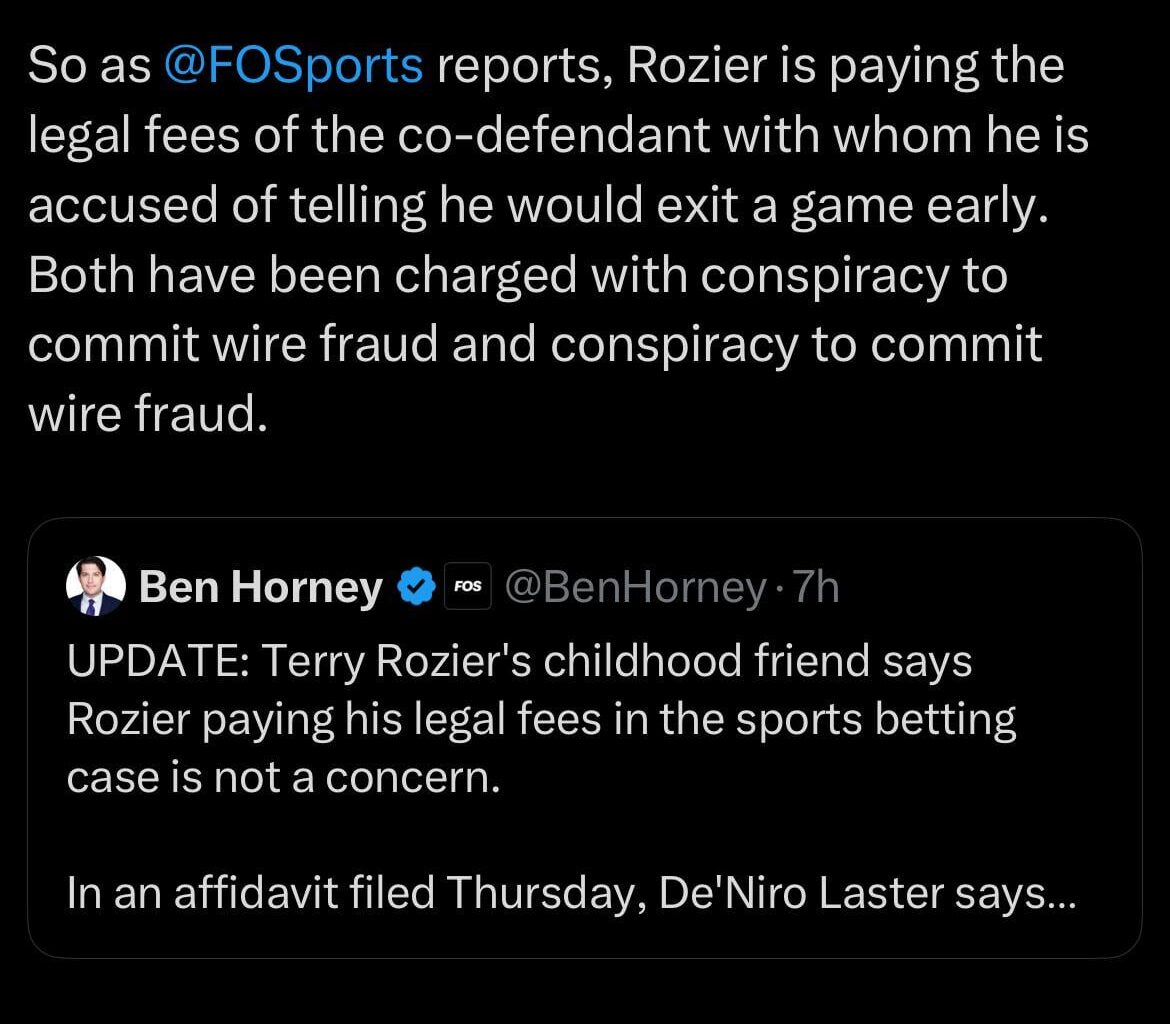Click Ben Horney's profile avatar
The height and width of the screenshot is (1024, 1170).
pos(95,587)
